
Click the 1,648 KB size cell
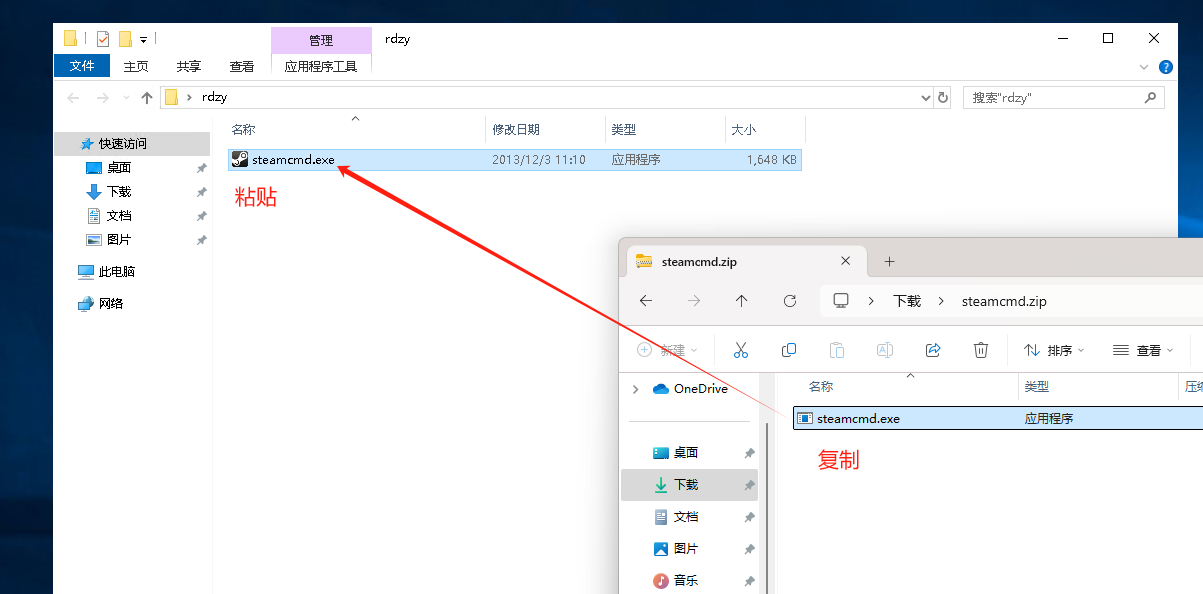click(x=772, y=160)
